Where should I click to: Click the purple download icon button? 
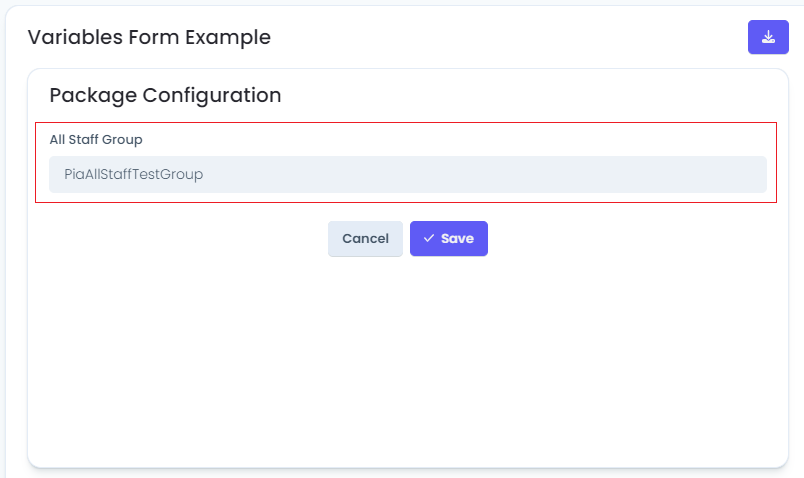tap(768, 37)
